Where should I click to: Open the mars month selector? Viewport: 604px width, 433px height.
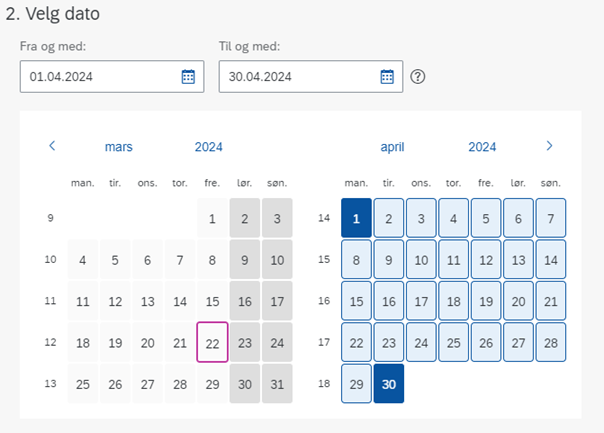click(x=119, y=147)
